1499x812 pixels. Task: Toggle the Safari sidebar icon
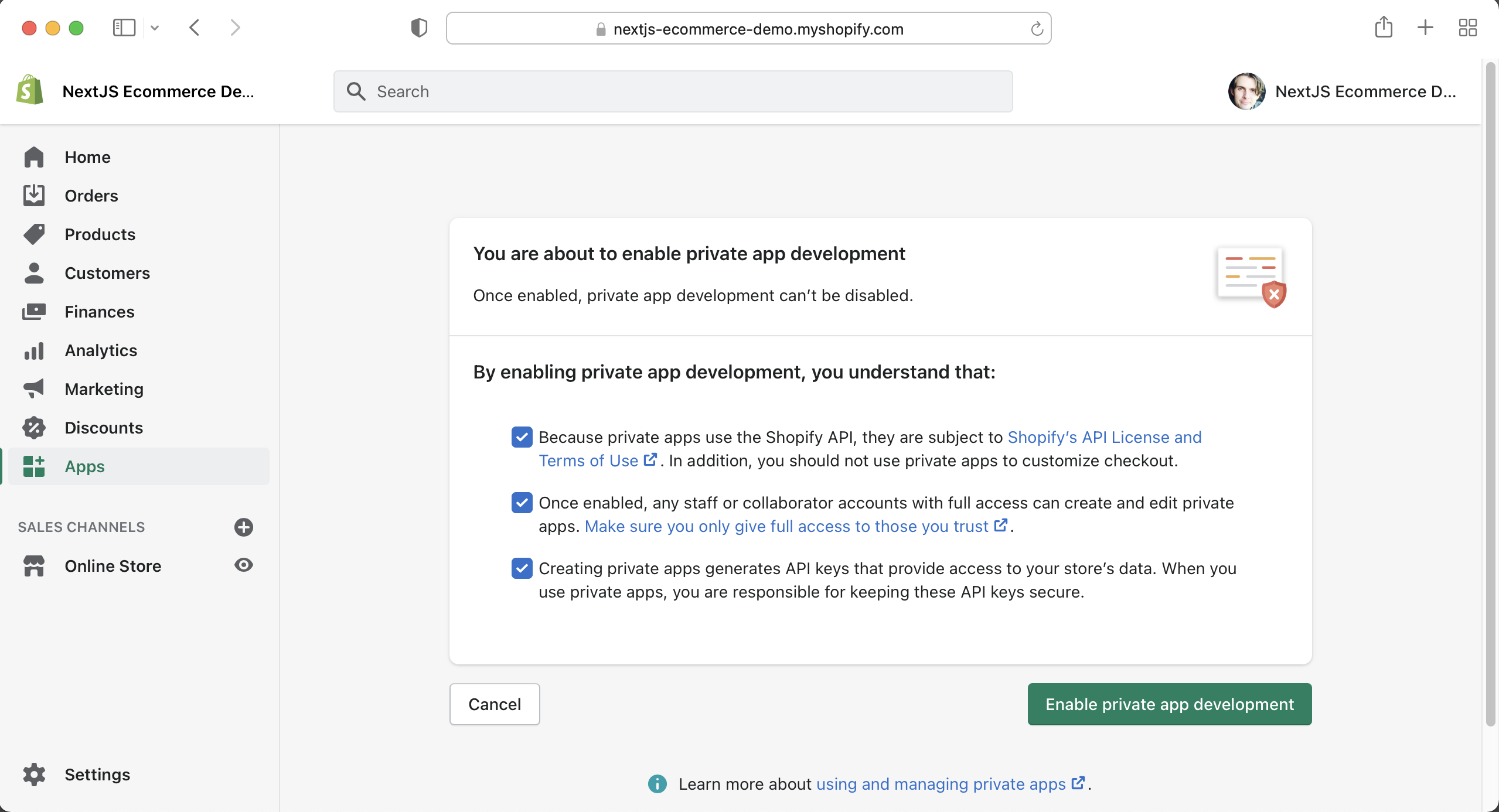click(x=124, y=28)
